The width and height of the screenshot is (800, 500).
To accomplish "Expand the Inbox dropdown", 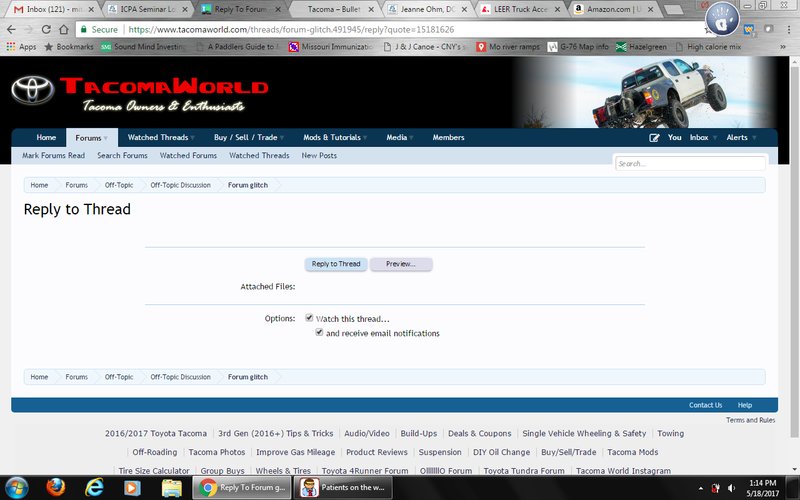I will pyautogui.click(x=715, y=138).
